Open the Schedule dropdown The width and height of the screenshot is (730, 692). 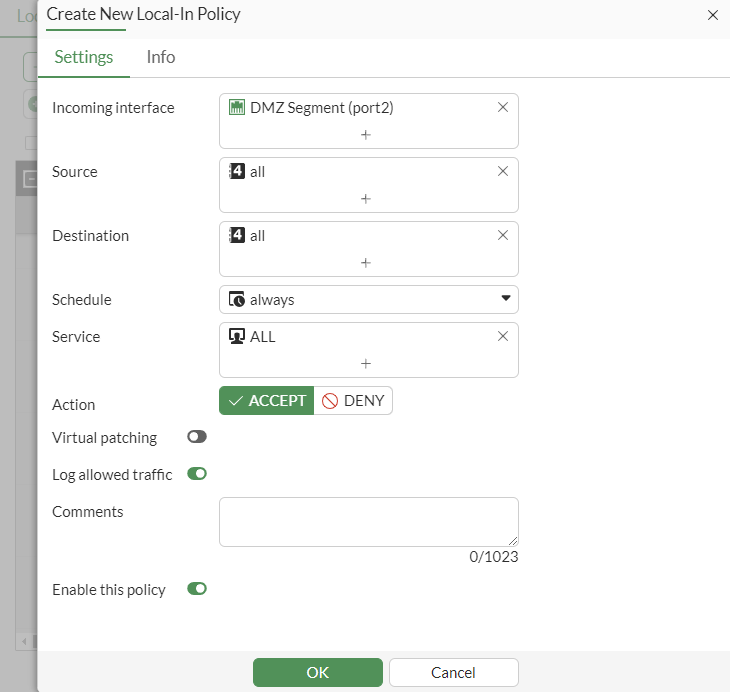[x=368, y=299]
